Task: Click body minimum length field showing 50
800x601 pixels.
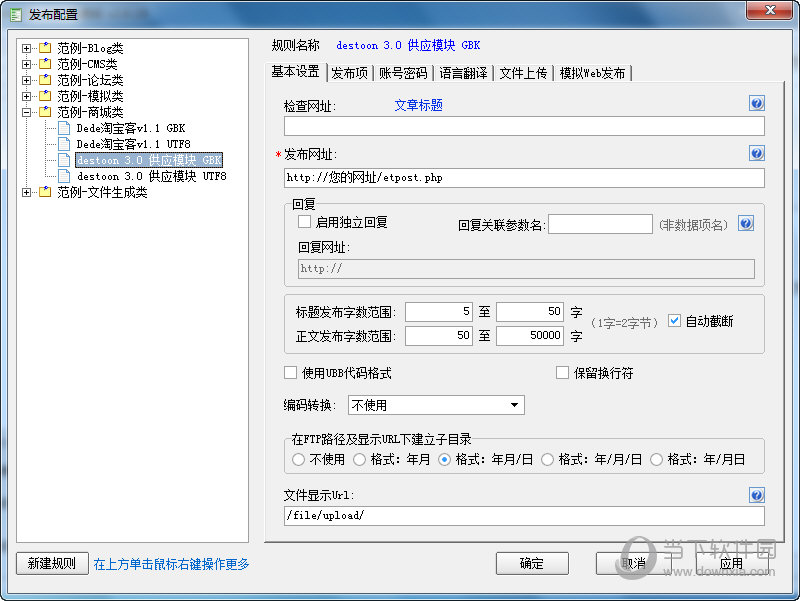Action: [x=439, y=336]
